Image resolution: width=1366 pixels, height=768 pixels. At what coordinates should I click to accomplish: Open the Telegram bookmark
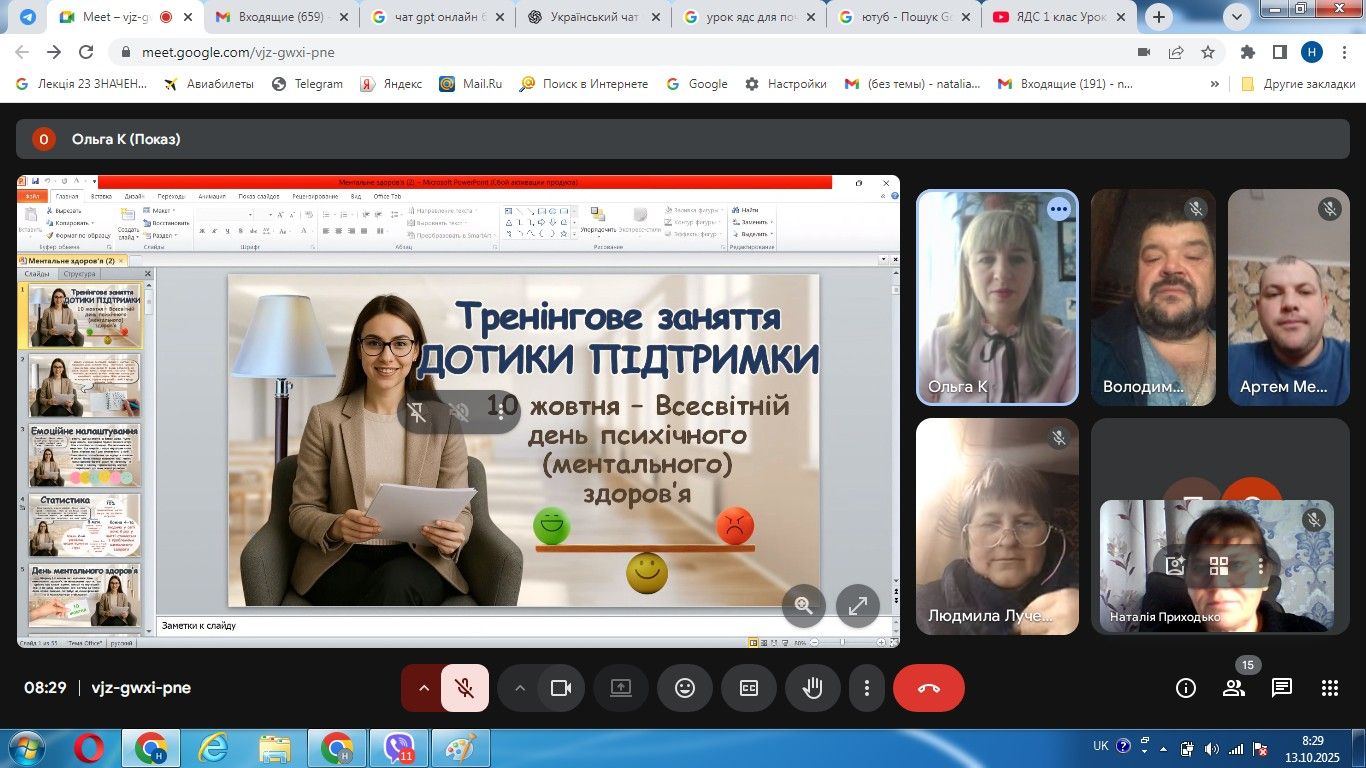pos(308,84)
